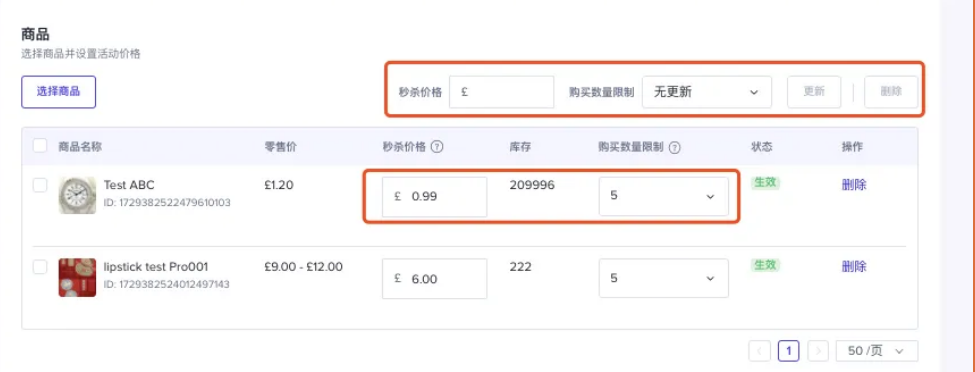Click 删除 link in Test ABC row
Image resolution: width=975 pixels, height=372 pixels.
click(x=854, y=185)
